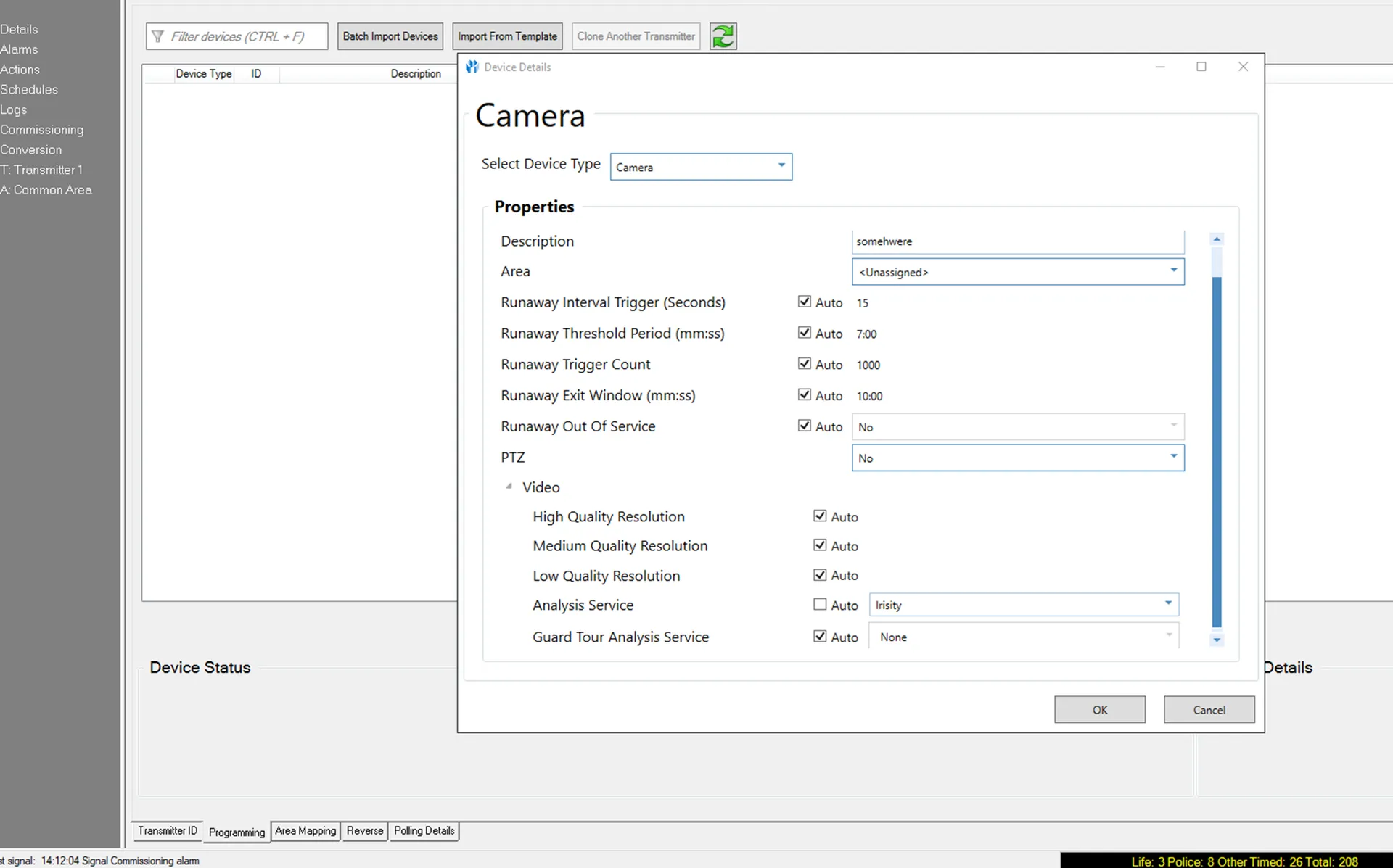
Task: Click Import From Template button
Action: click(508, 36)
